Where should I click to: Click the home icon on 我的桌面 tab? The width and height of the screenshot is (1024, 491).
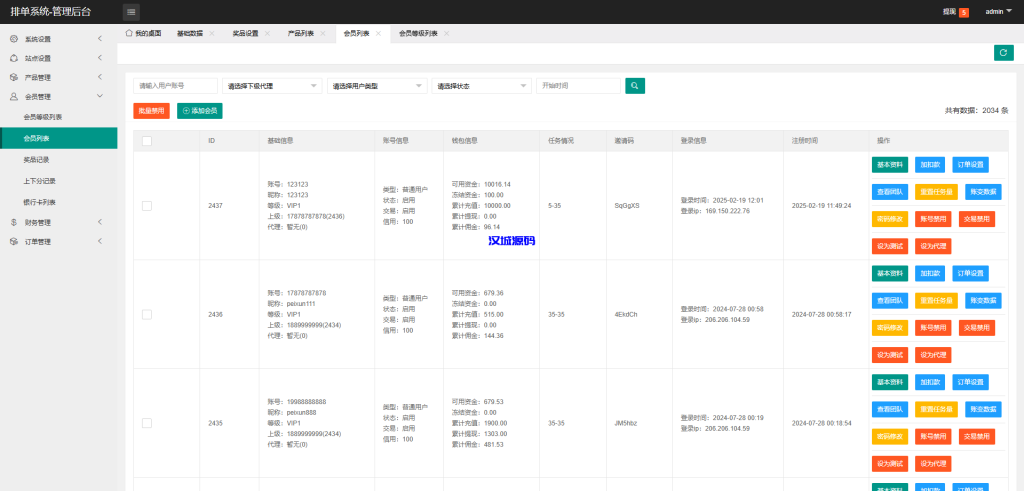(x=129, y=33)
